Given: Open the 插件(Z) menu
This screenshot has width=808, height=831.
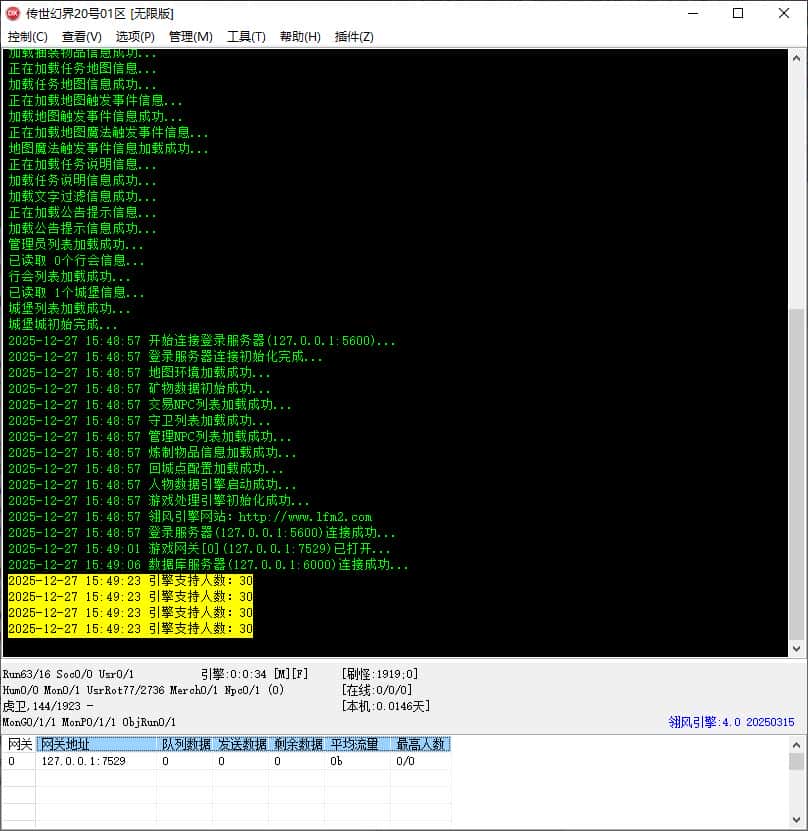Looking at the screenshot, I should tap(354, 37).
